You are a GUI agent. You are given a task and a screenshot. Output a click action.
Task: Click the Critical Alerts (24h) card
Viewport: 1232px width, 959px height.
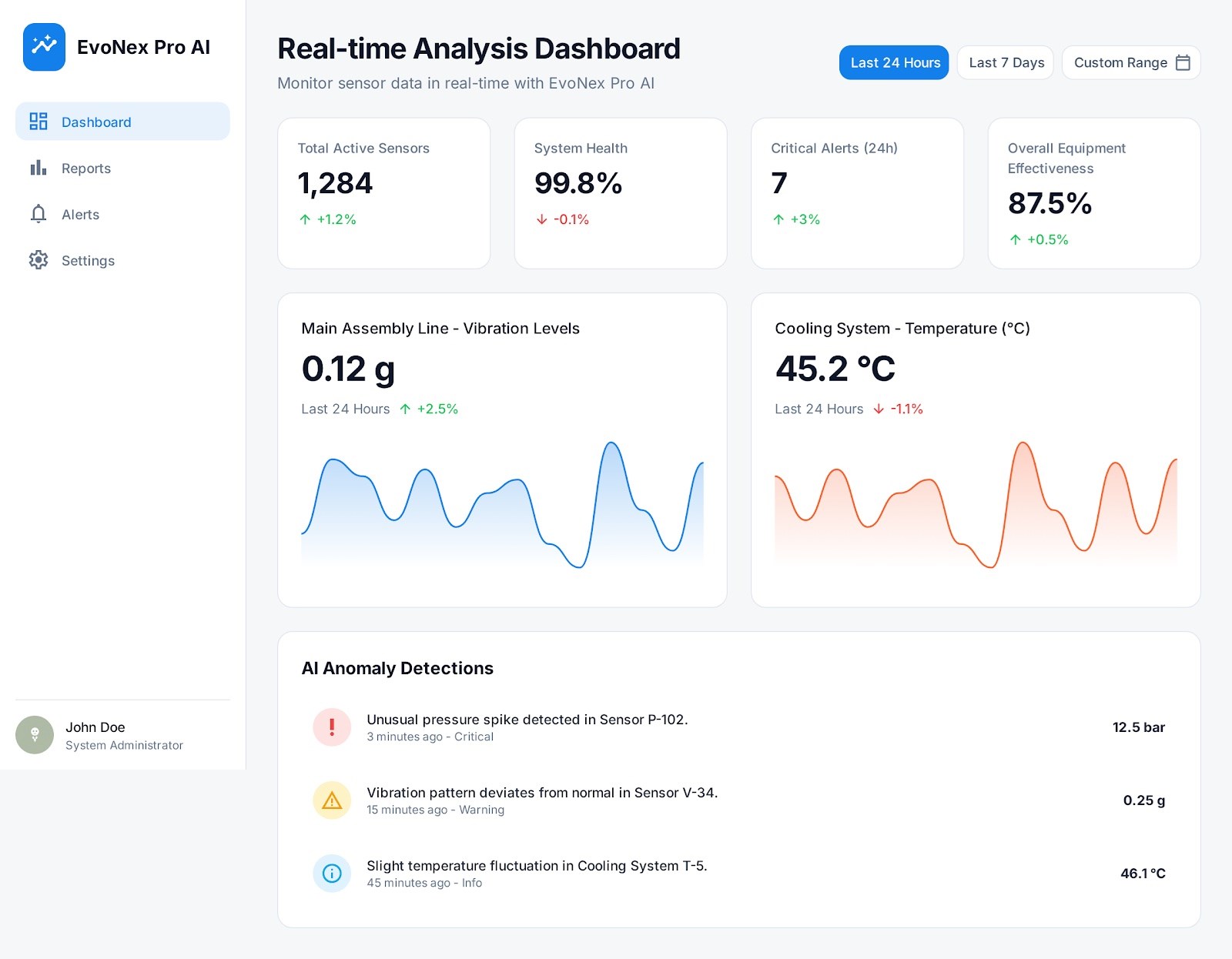tap(857, 192)
